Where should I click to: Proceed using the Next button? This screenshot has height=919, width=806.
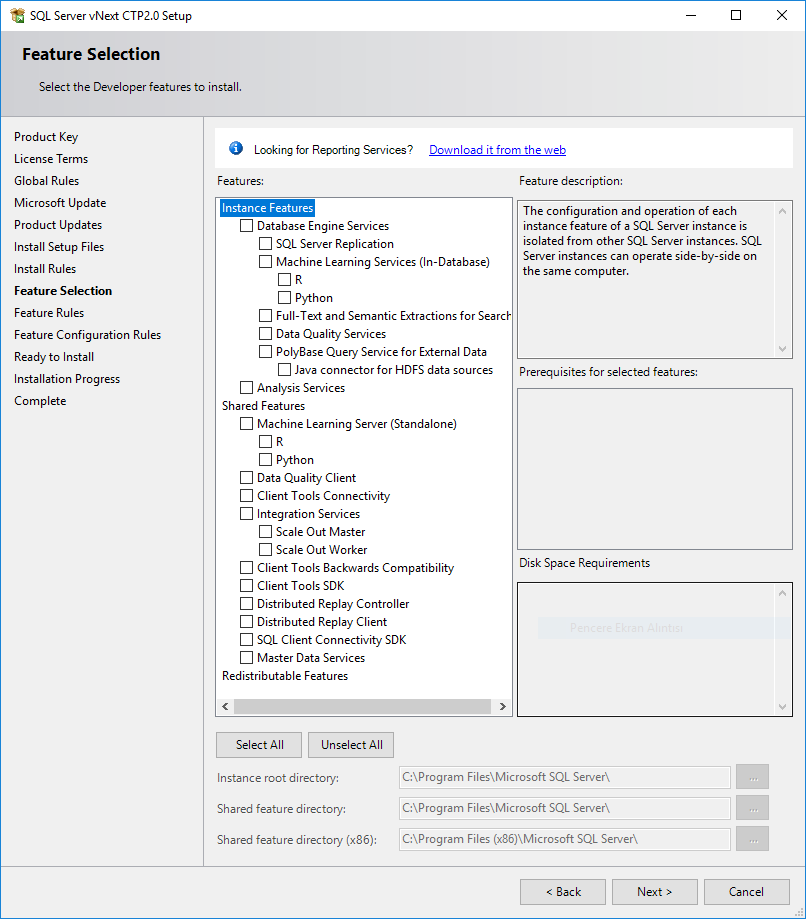coord(654,891)
